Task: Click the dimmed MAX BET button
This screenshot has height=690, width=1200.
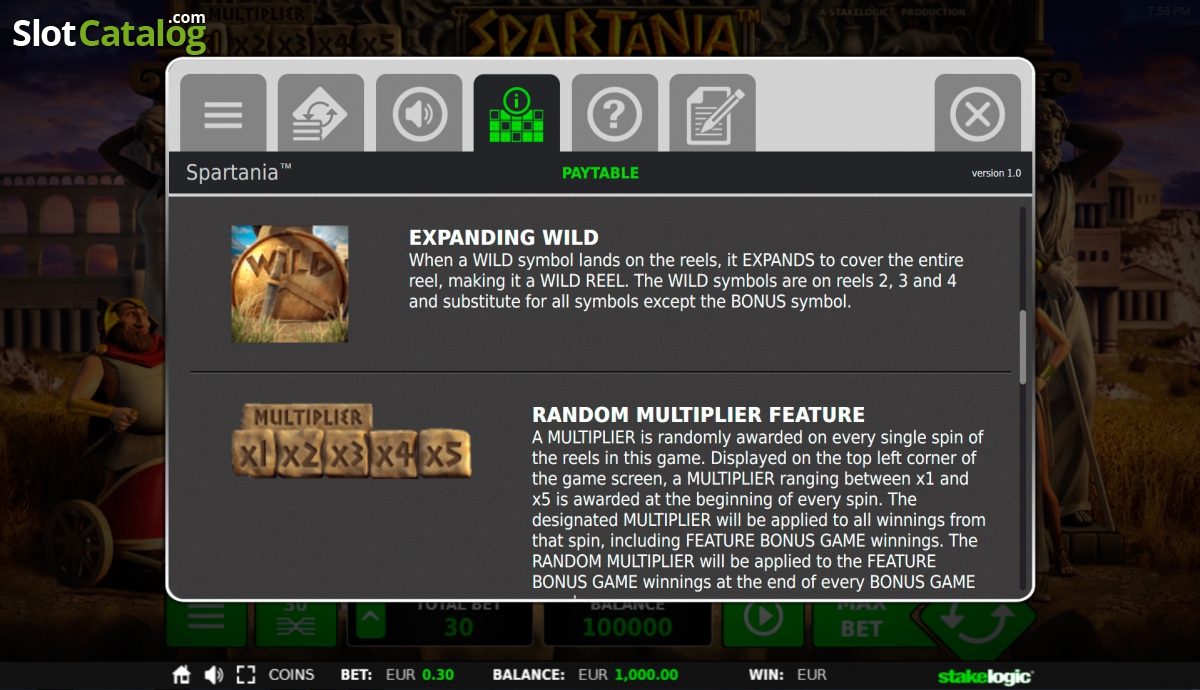Action: (861, 621)
